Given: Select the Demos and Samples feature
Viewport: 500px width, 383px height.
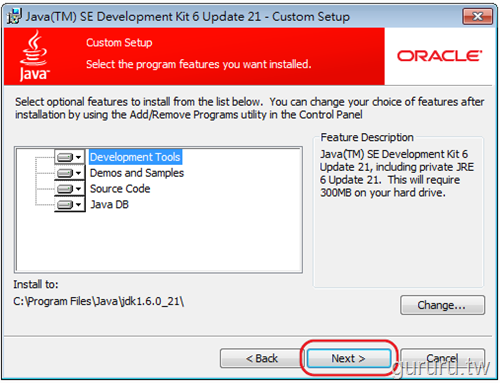Looking at the screenshot, I should pos(137,173).
